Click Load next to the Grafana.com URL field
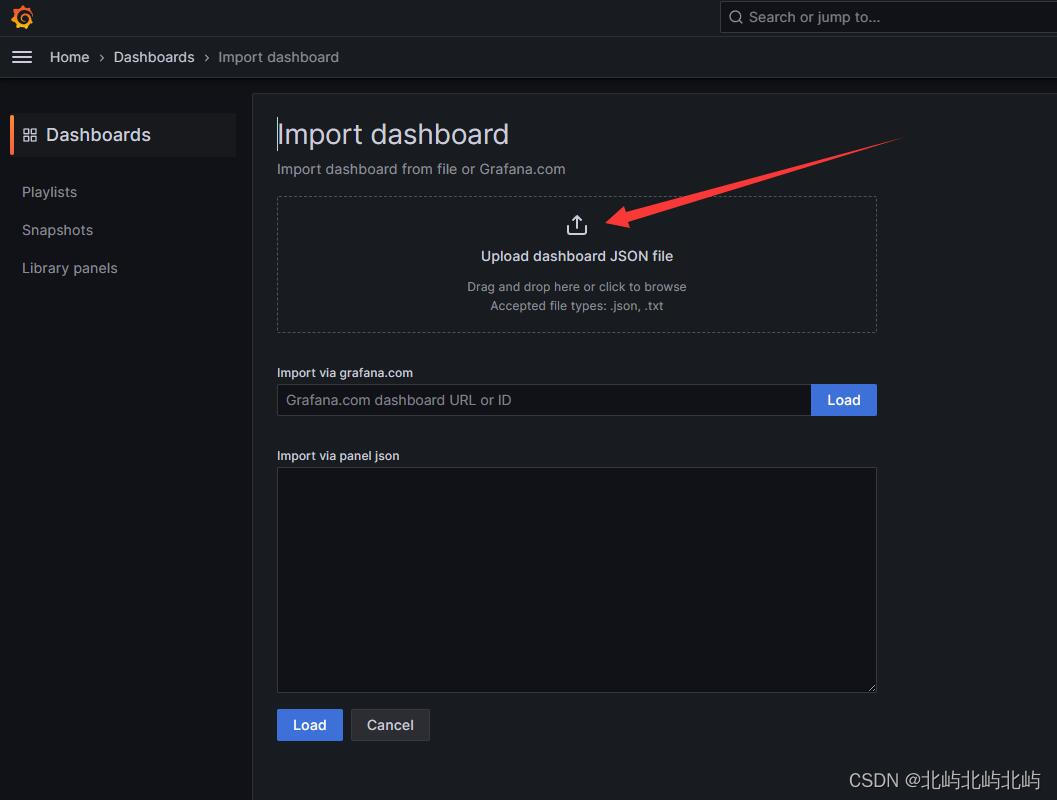The width and height of the screenshot is (1057, 800). point(844,400)
